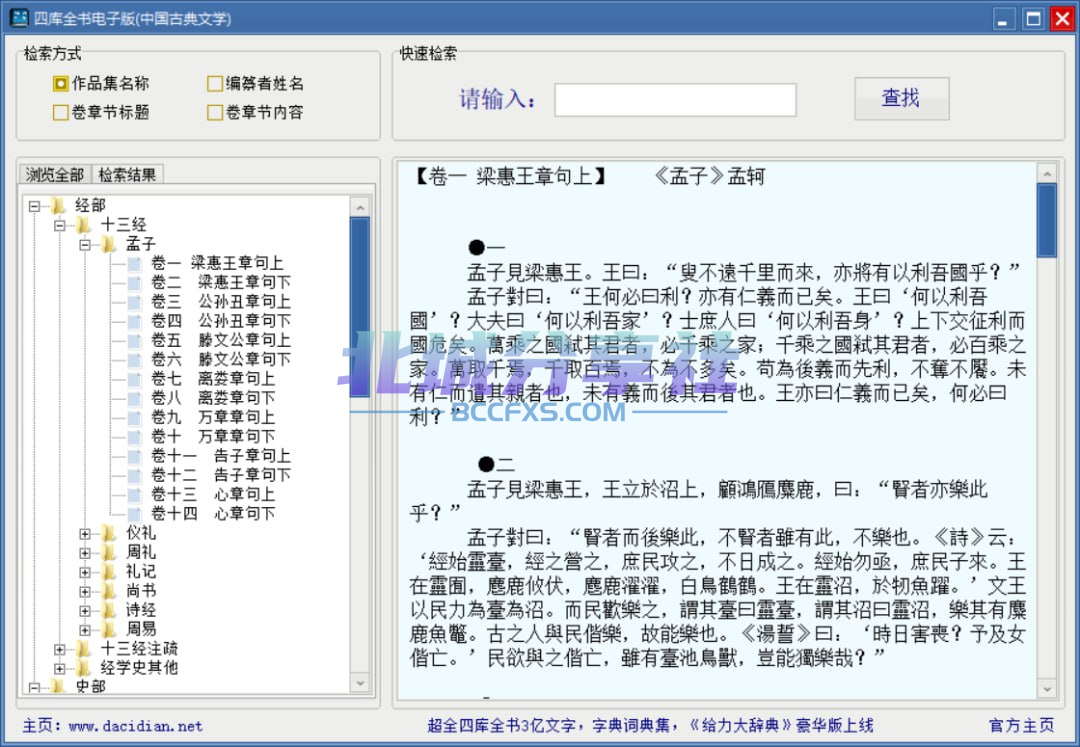Image resolution: width=1080 pixels, height=747 pixels.
Task: Expand the 仪礼 tree node
Action: (x=85, y=533)
